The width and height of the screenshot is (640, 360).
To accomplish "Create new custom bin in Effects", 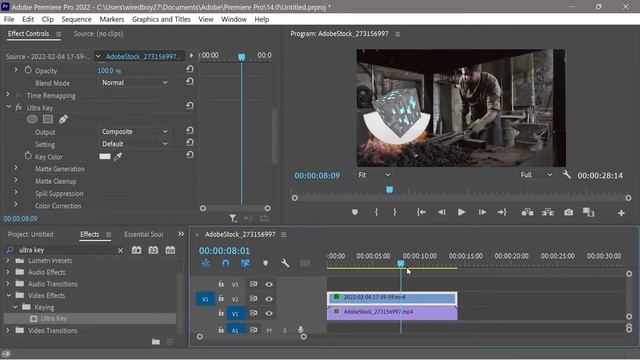I will [x=156, y=341].
